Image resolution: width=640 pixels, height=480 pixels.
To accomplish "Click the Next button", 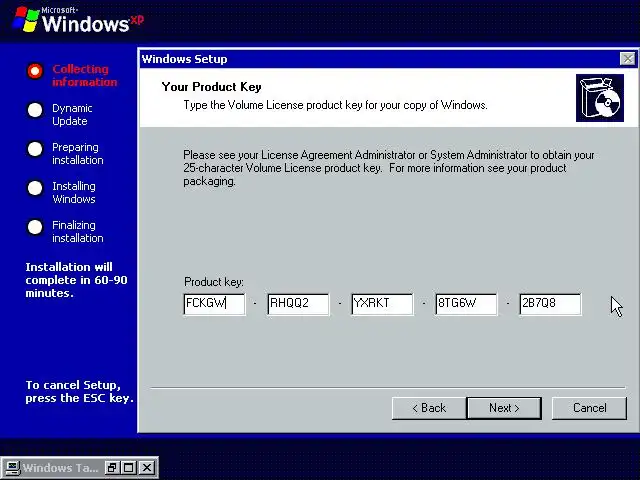I will [x=504, y=408].
